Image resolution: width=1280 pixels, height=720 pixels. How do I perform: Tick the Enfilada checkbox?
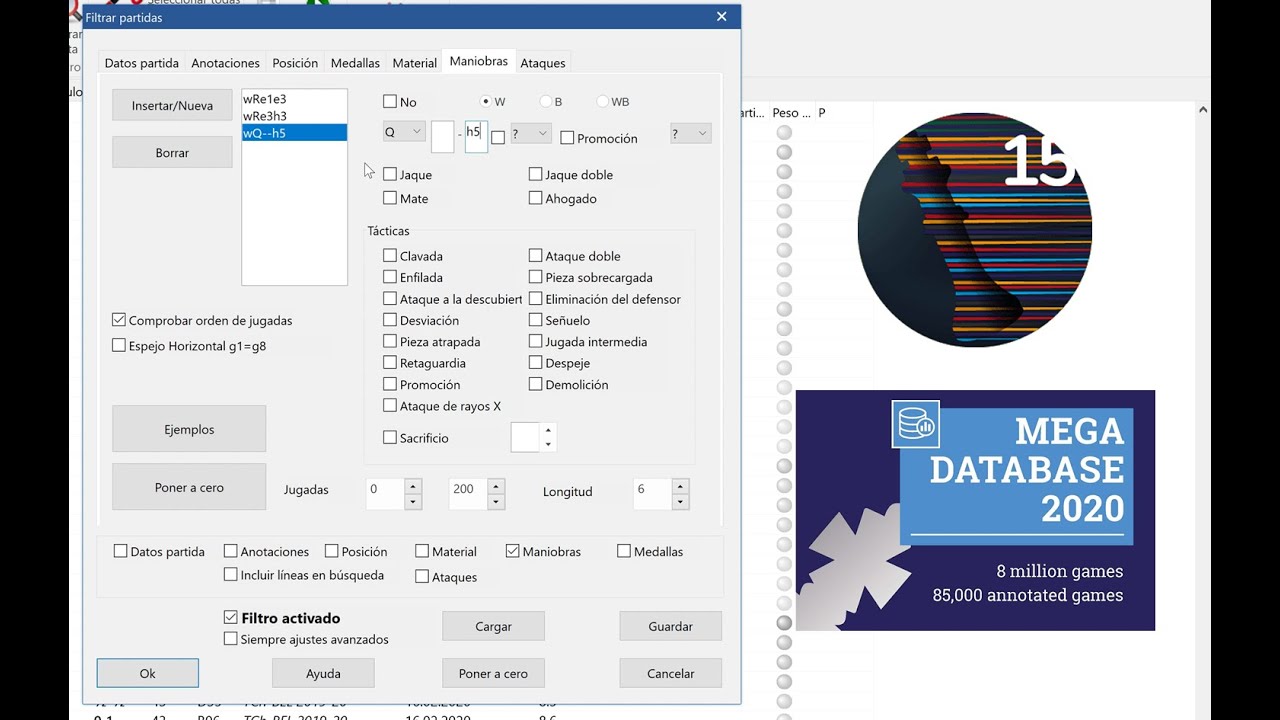click(x=390, y=277)
